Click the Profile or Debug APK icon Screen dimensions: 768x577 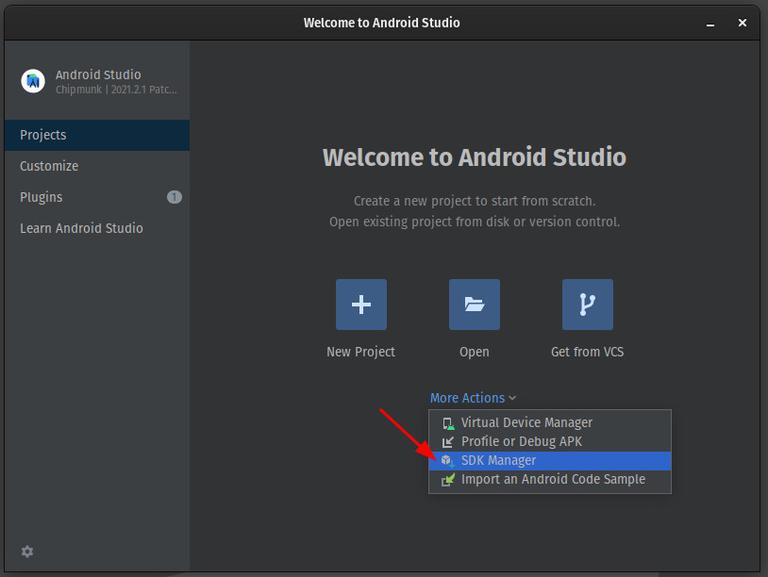pos(448,442)
